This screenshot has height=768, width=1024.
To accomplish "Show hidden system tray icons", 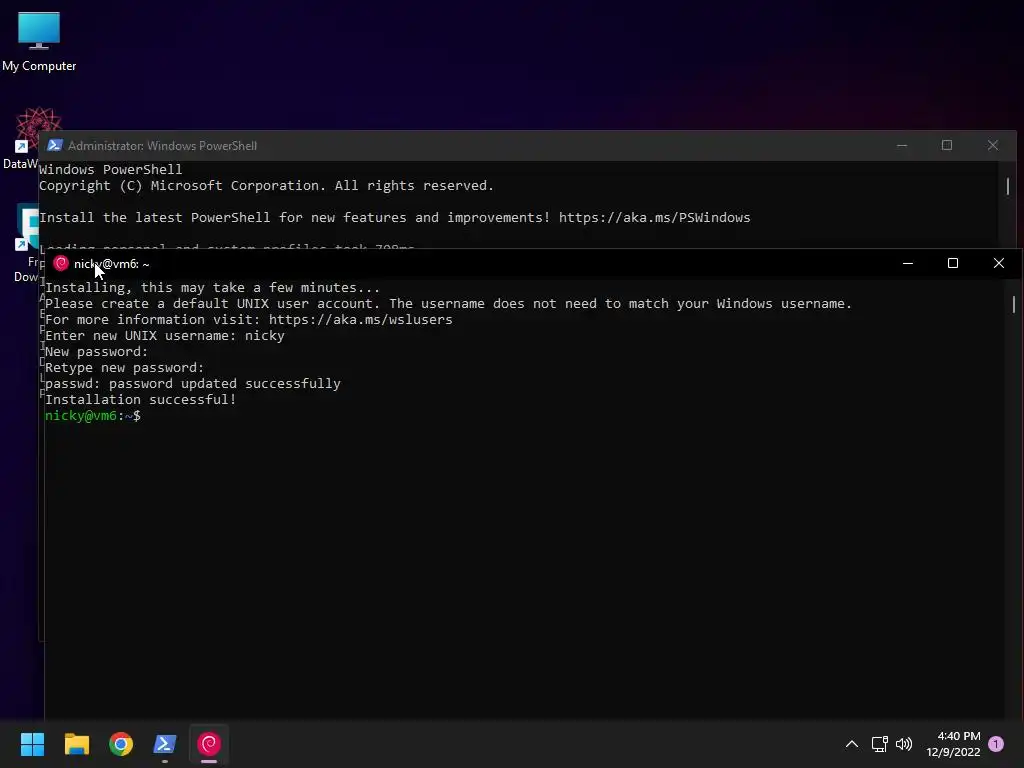I will (852, 744).
